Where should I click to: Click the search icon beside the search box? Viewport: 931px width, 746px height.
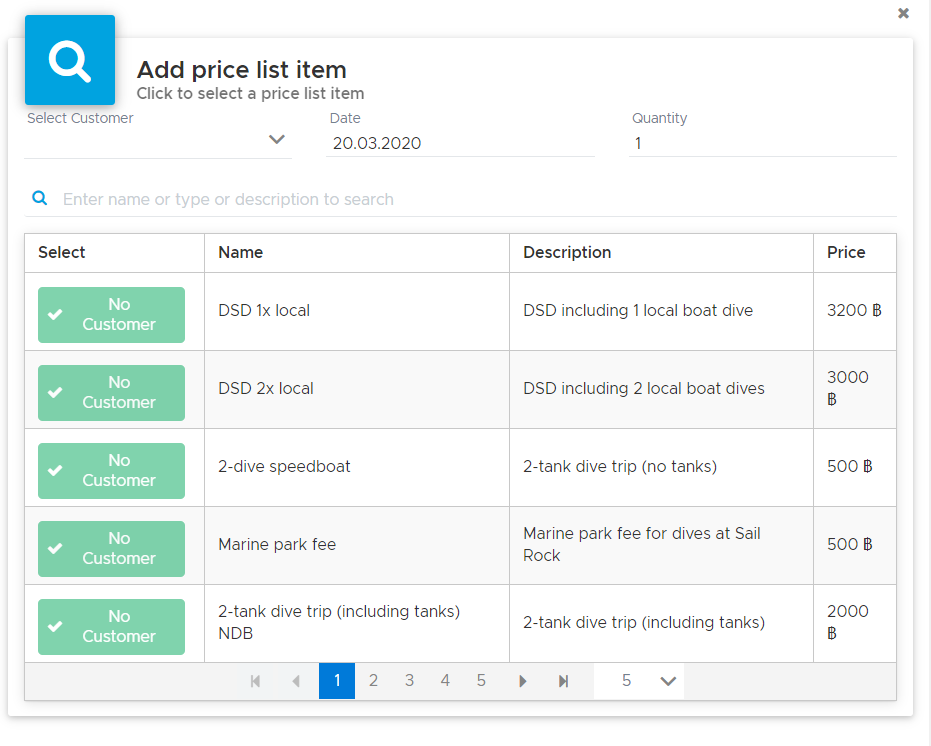(40, 198)
